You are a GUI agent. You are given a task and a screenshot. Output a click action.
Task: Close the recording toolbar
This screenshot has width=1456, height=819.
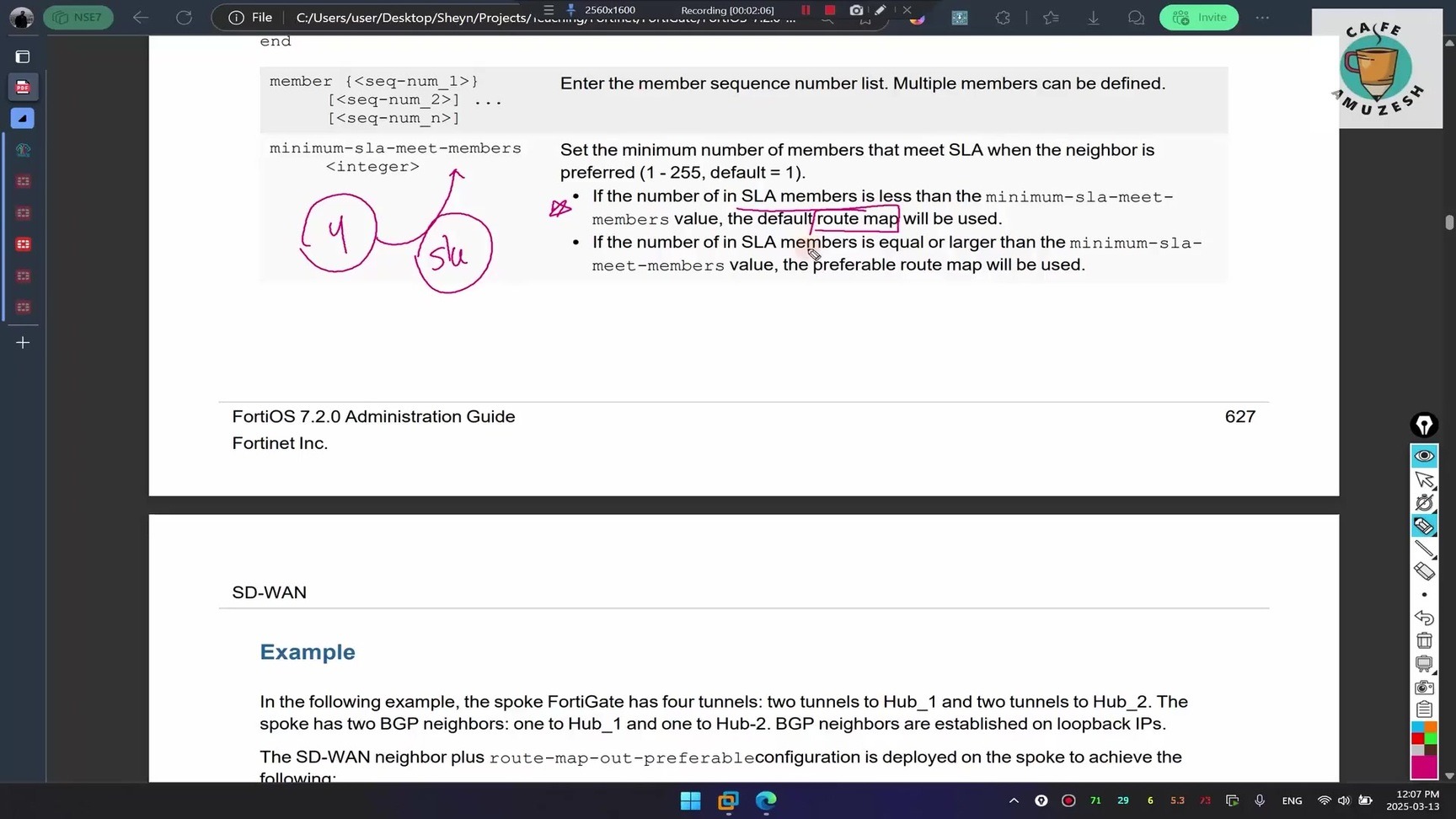[907, 10]
